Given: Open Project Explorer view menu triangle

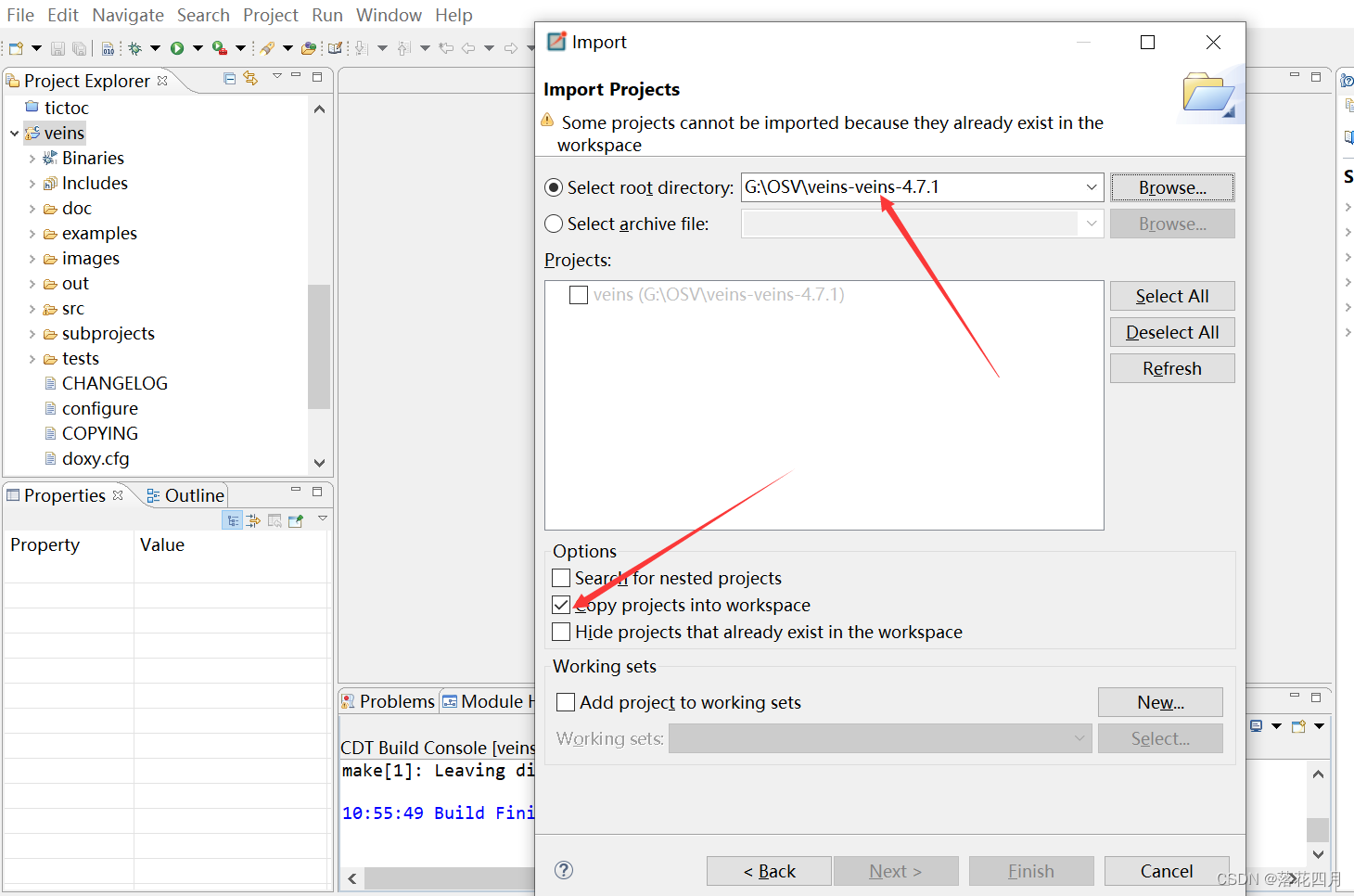Looking at the screenshot, I should 276,76.
